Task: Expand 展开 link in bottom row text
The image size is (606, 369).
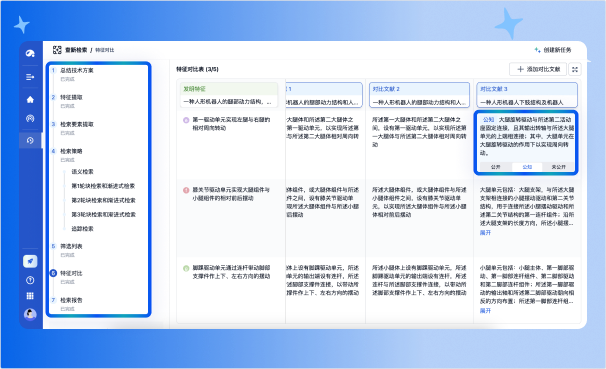Action: [485, 311]
